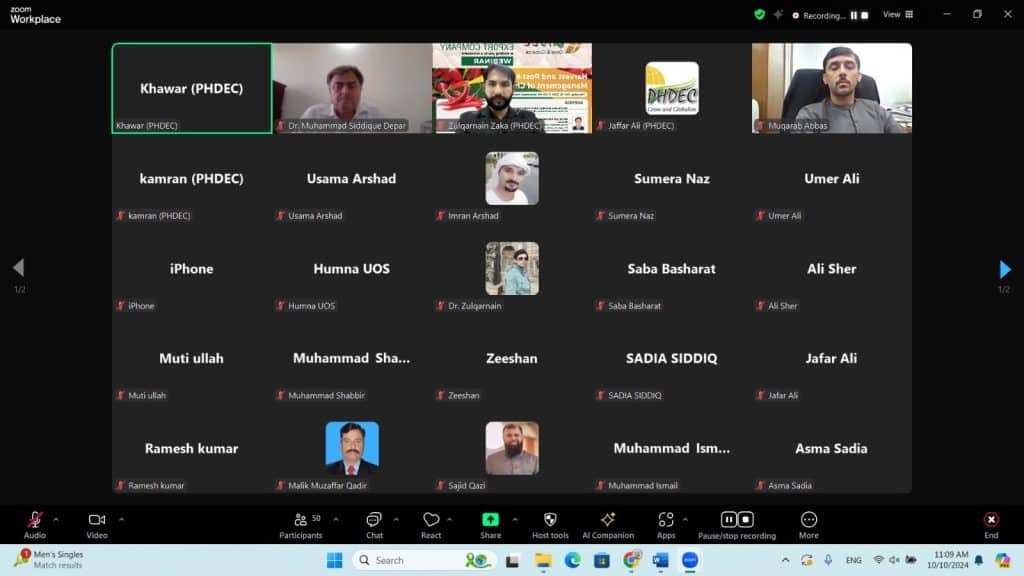The image size is (1024, 576).
Task: Go to next page of participants
Action: tap(1005, 269)
